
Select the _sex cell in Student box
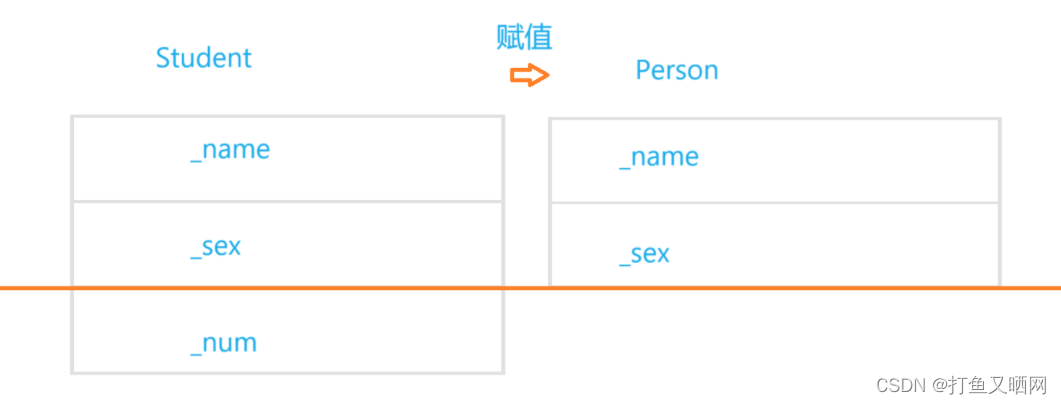[x=288, y=245]
